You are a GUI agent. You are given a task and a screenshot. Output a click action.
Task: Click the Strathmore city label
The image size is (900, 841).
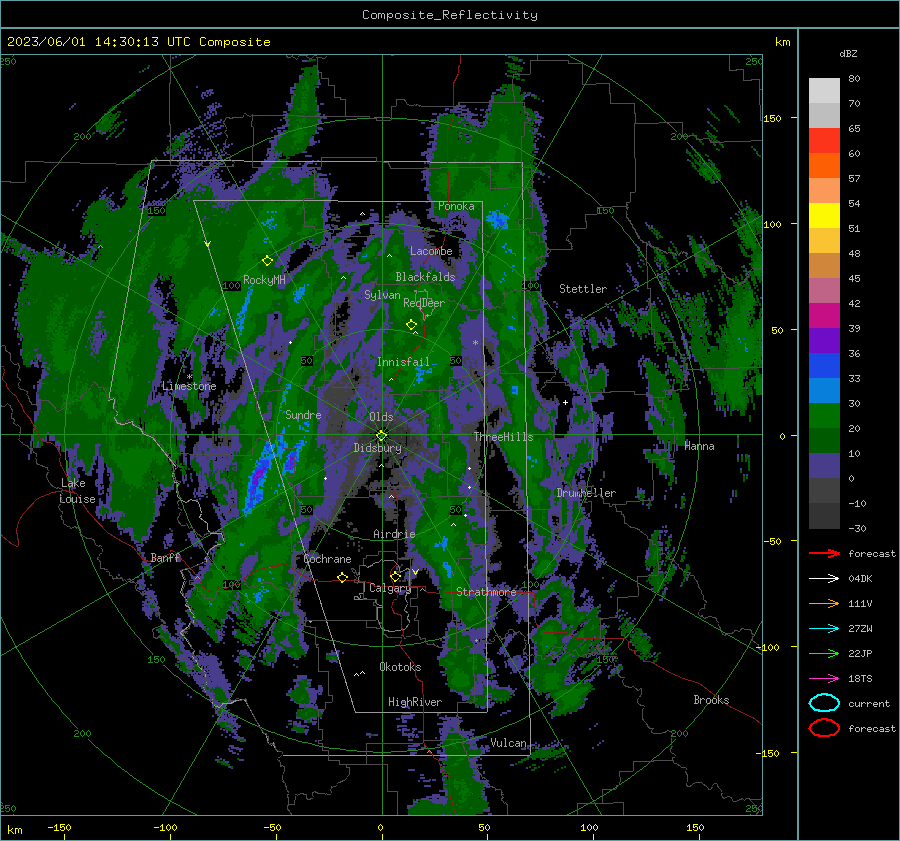point(486,592)
